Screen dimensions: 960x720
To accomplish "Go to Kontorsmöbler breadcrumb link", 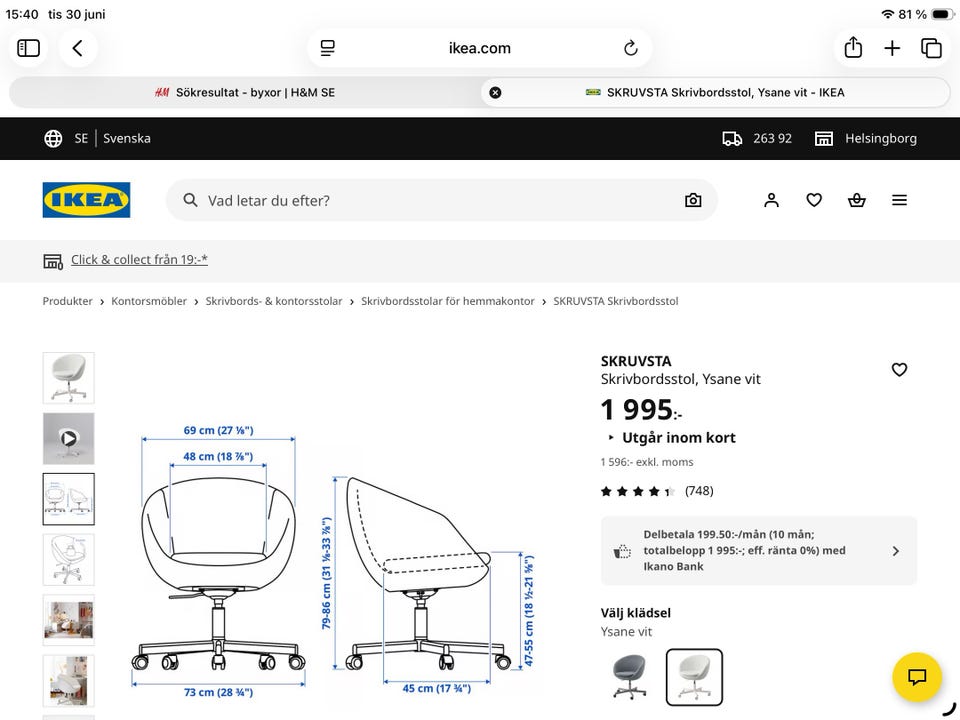I will click(149, 301).
